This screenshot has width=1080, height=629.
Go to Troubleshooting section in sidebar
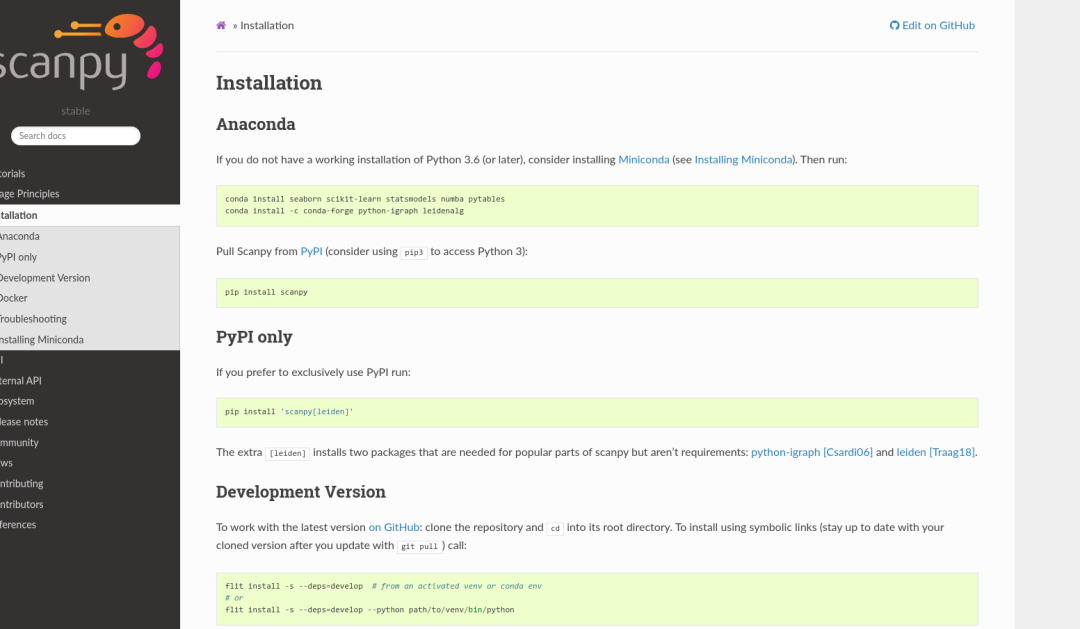click(90, 319)
